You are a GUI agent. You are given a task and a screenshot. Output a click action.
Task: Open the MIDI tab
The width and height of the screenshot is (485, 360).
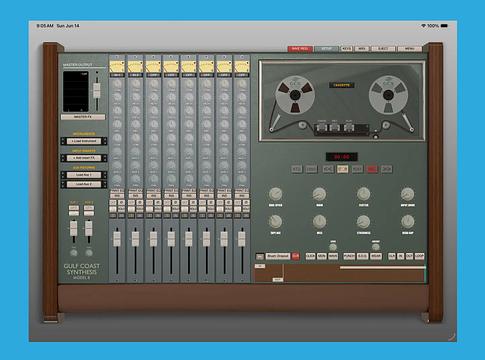[362, 49]
